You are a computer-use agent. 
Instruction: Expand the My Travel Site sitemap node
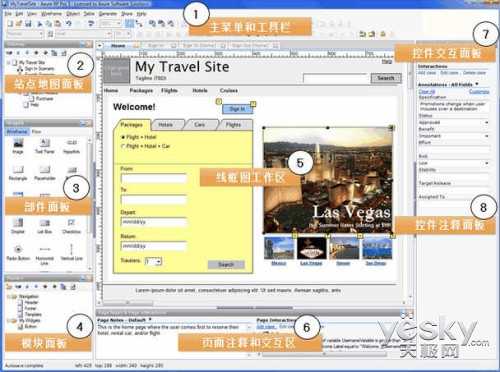(8, 62)
